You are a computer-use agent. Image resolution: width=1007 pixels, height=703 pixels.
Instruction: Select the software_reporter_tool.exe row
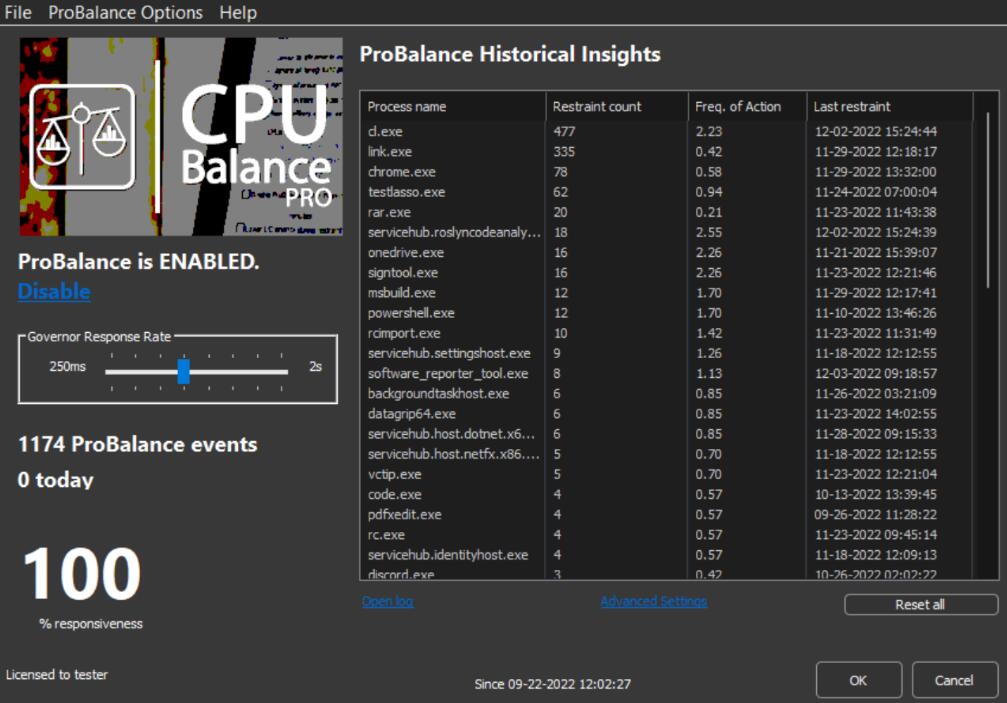click(x=667, y=374)
